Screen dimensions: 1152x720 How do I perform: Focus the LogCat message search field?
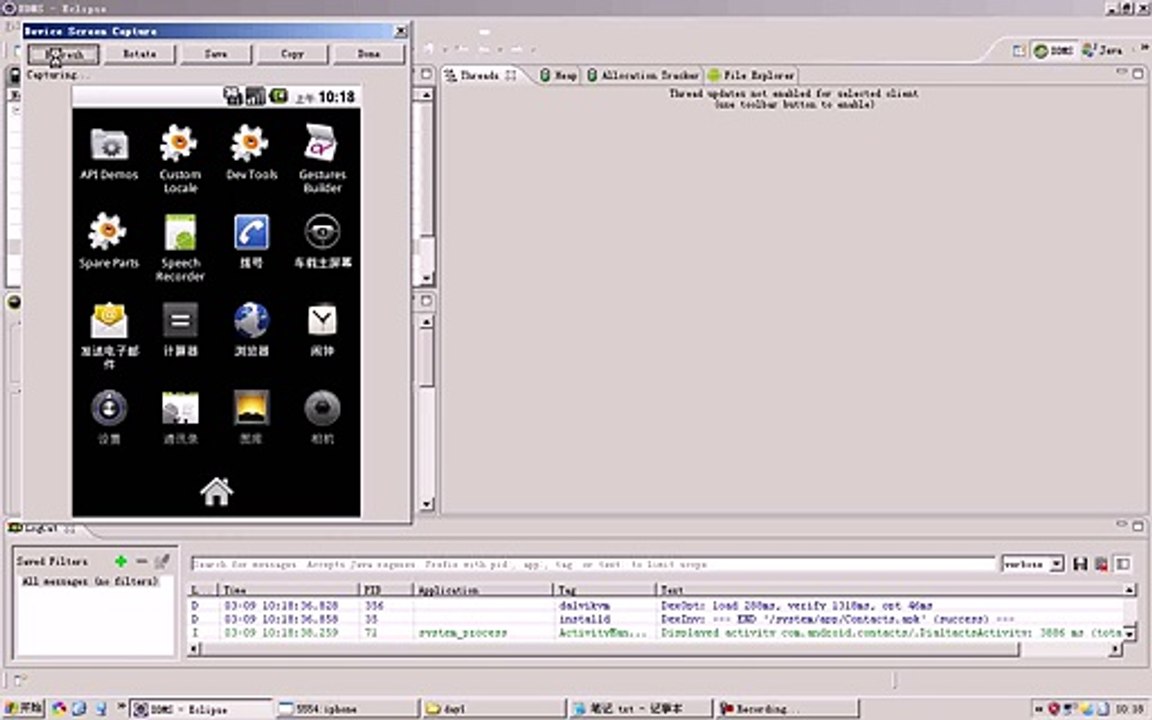coord(592,564)
